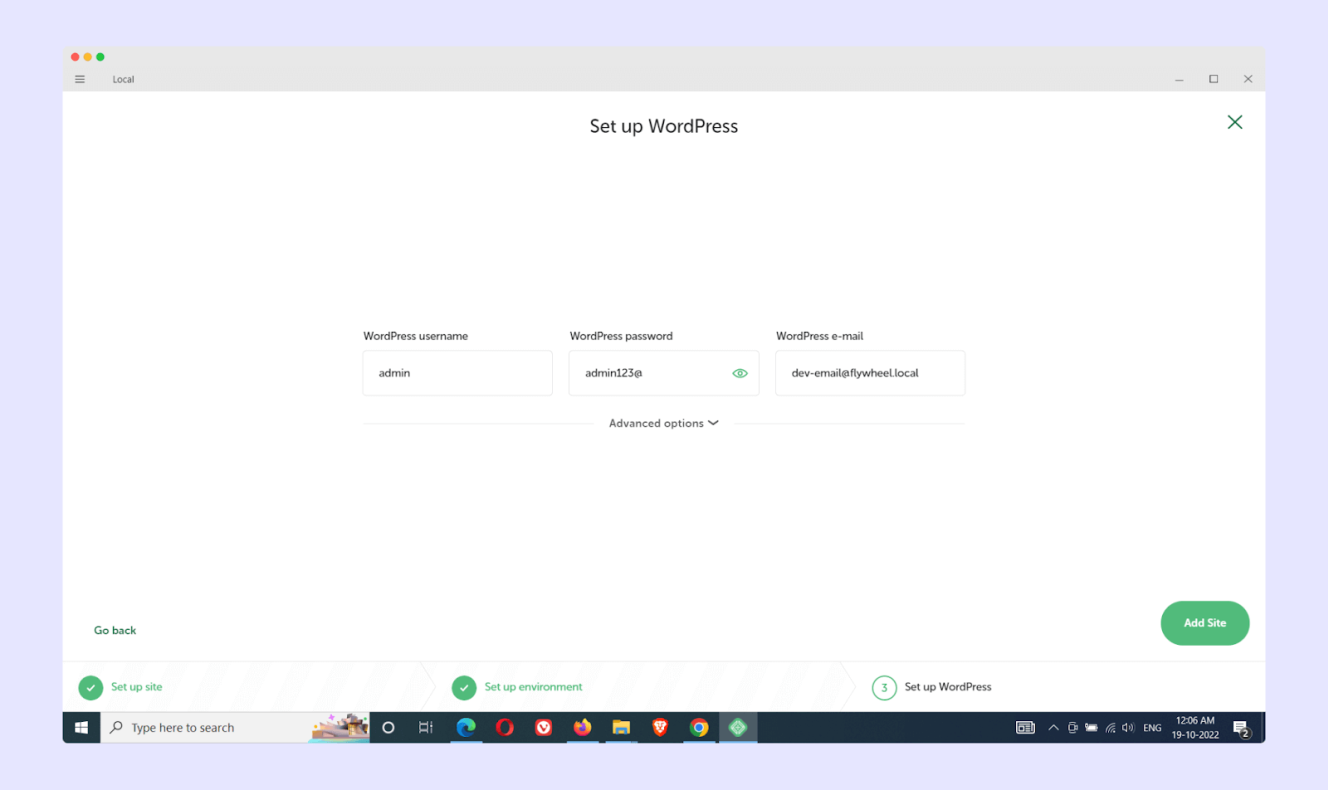Open the Windows notification center

point(1241,728)
